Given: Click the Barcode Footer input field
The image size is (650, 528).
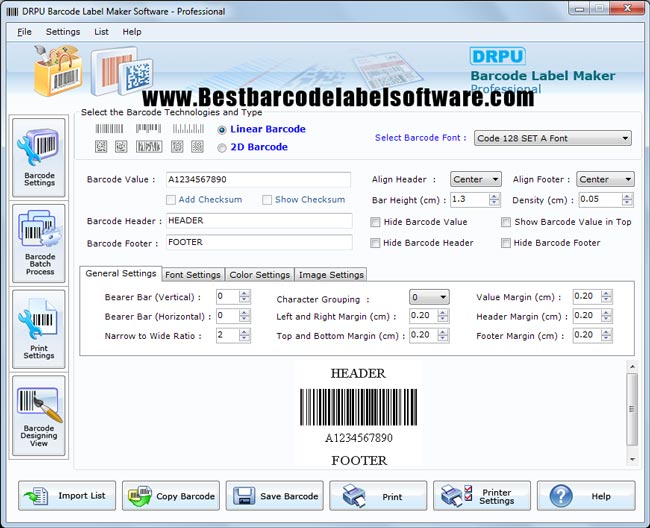Looking at the screenshot, I should 259,242.
